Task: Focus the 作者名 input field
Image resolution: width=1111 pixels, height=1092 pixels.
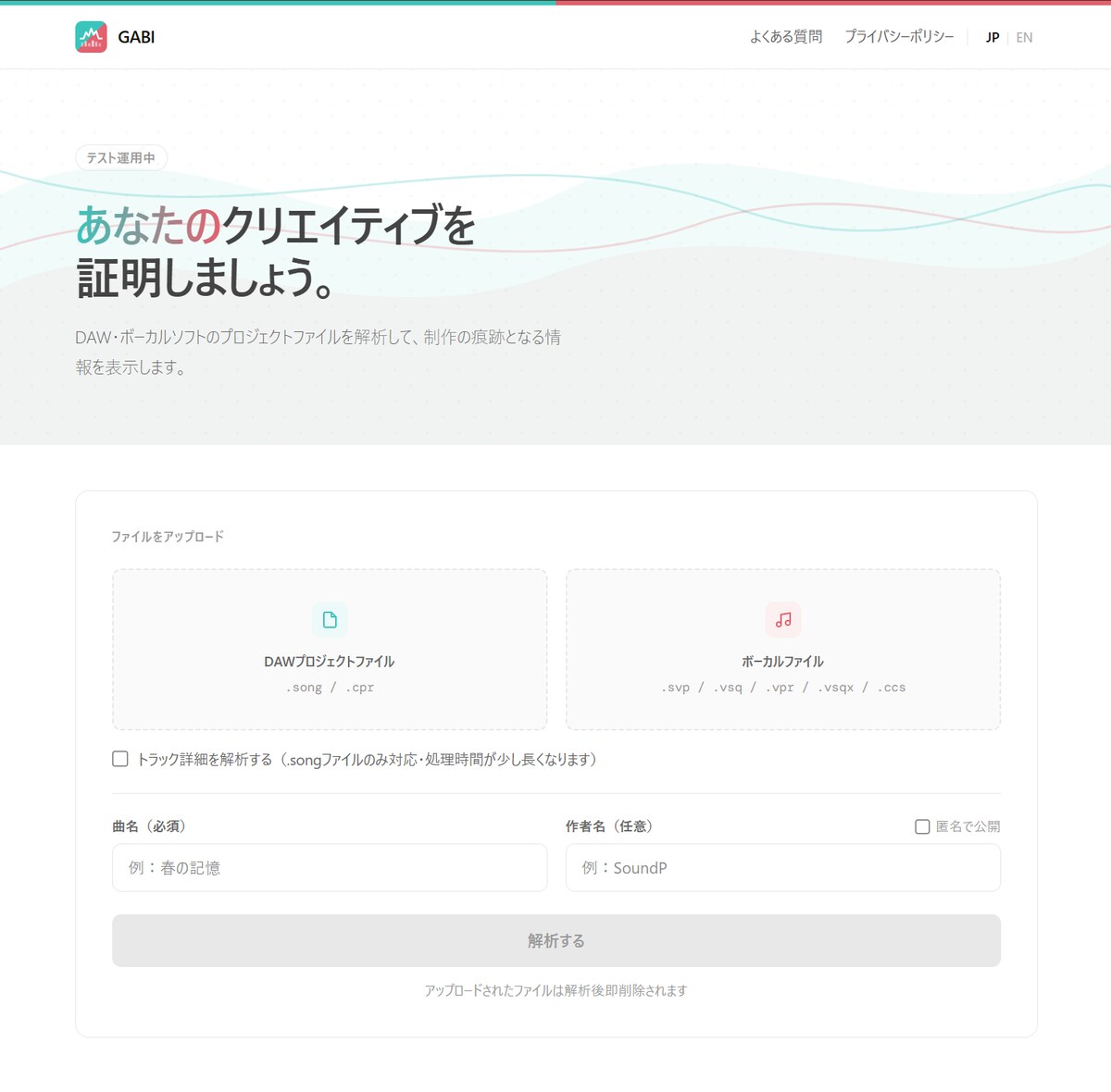Action: point(783,867)
